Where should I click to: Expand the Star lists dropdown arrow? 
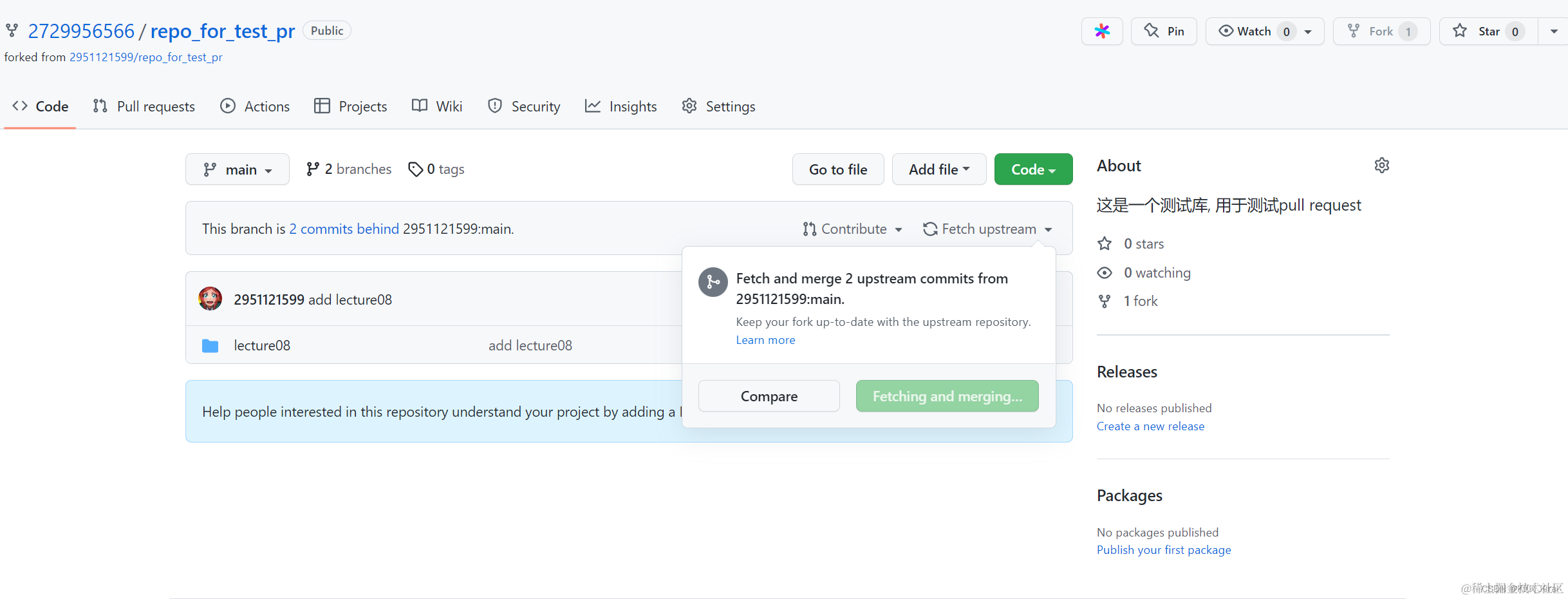click(x=1554, y=31)
